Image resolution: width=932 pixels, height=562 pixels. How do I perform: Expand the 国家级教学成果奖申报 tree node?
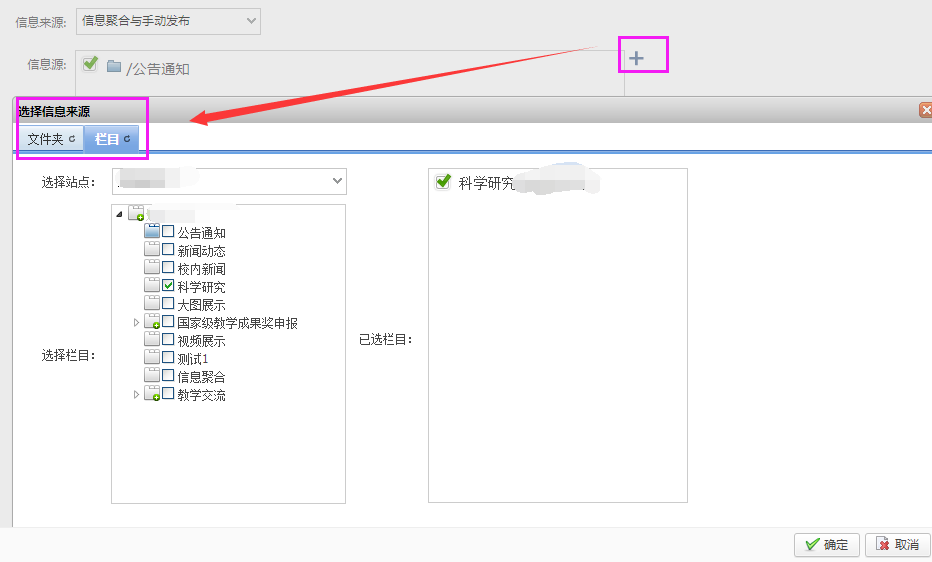pos(137,322)
